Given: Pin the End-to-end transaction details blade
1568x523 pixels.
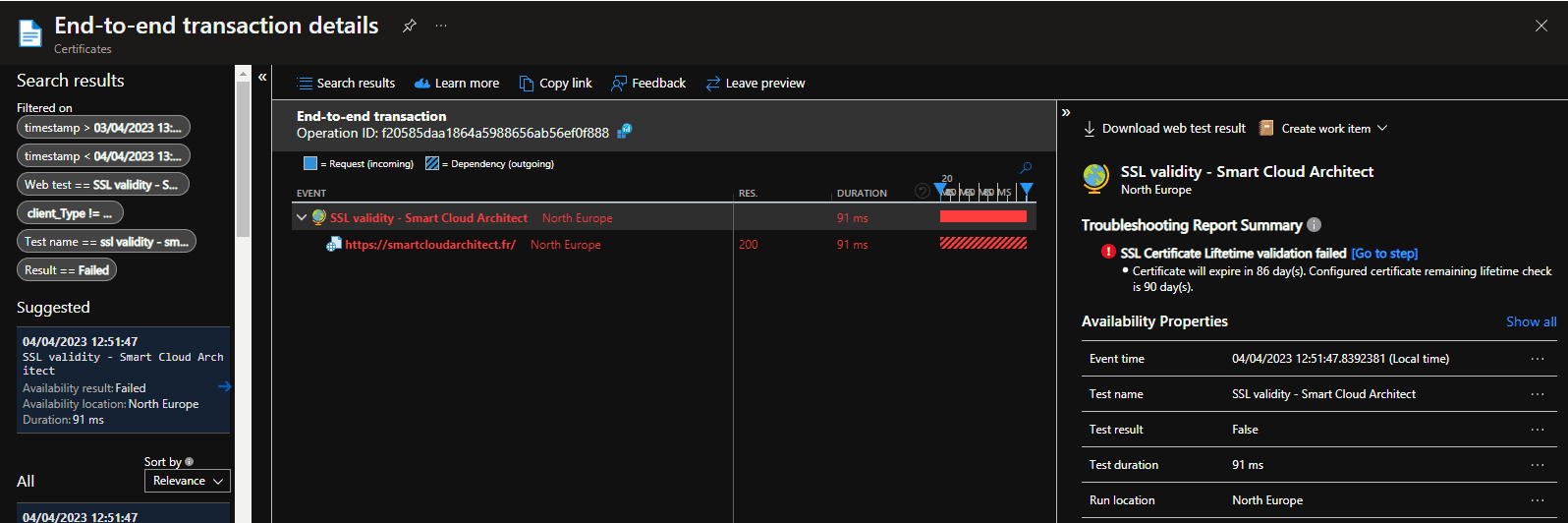Looking at the screenshot, I should 410,27.
